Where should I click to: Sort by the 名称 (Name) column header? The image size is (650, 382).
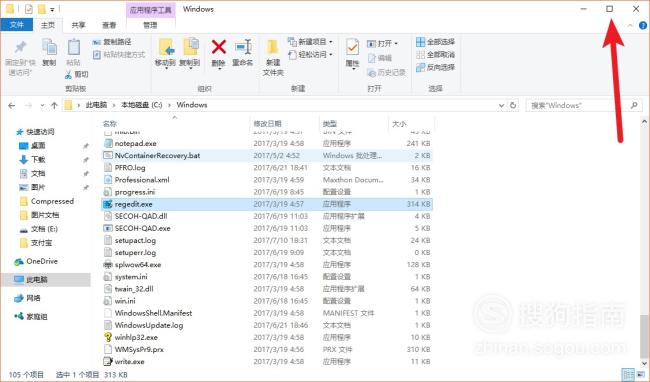pyautogui.click(x=176, y=123)
